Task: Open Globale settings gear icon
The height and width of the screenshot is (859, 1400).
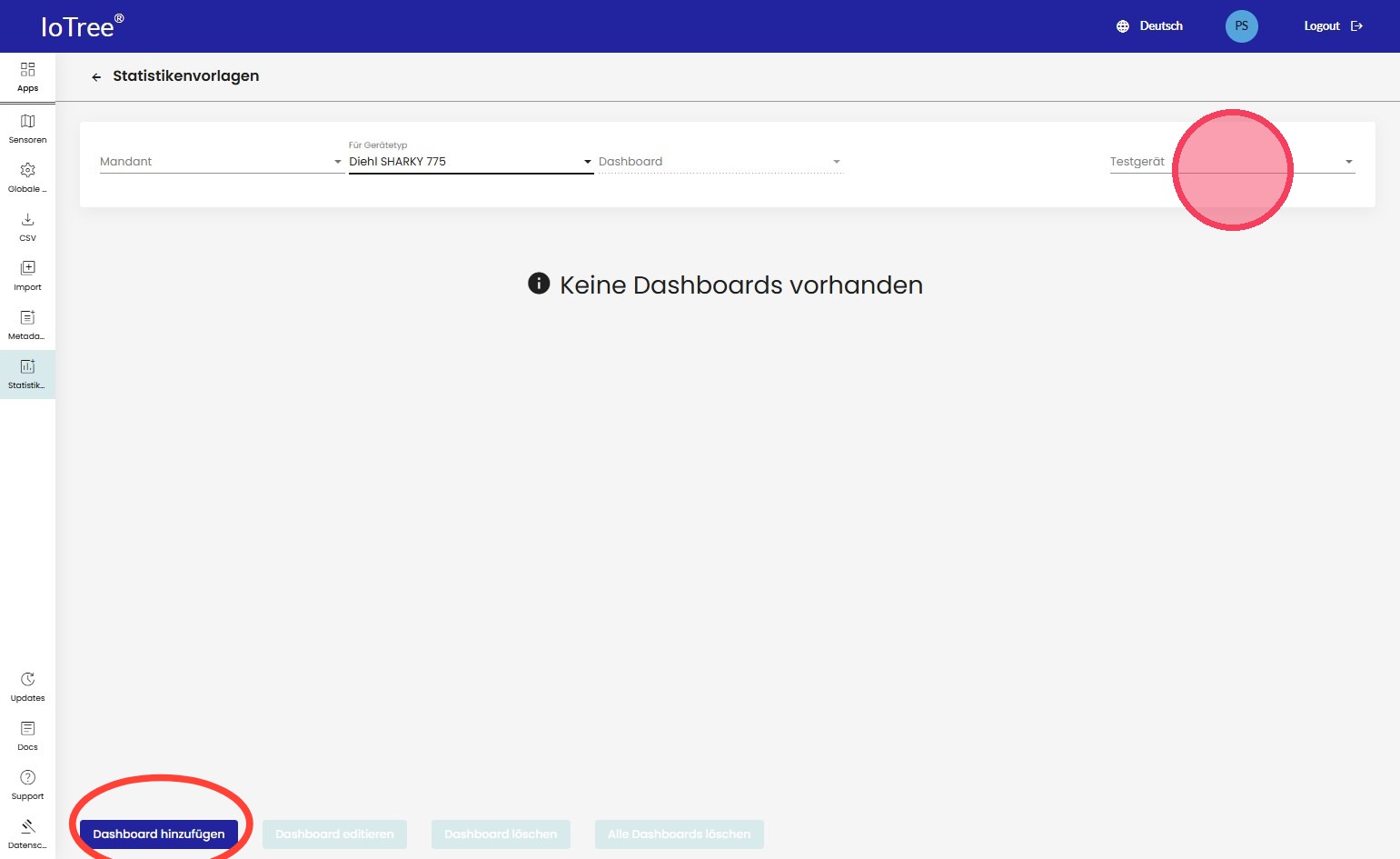Action: 27,171
